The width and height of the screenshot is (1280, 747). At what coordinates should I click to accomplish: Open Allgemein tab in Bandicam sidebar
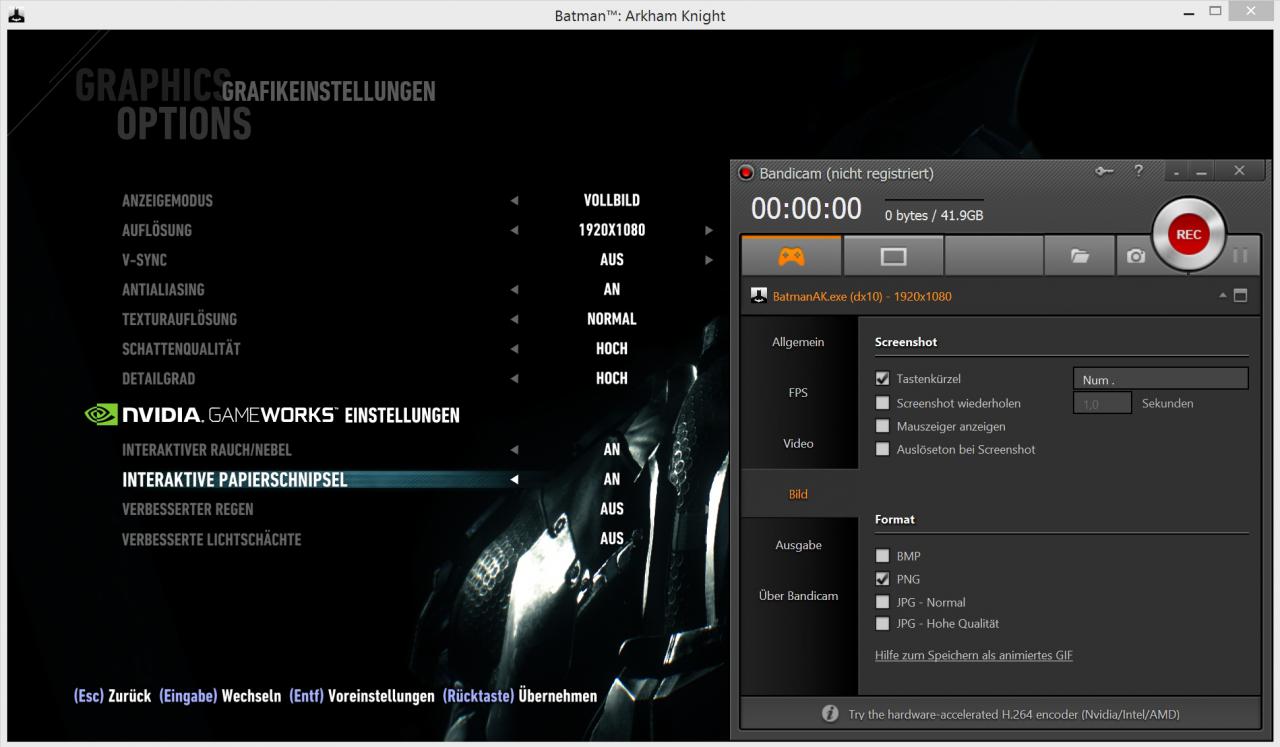(x=798, y=342)
